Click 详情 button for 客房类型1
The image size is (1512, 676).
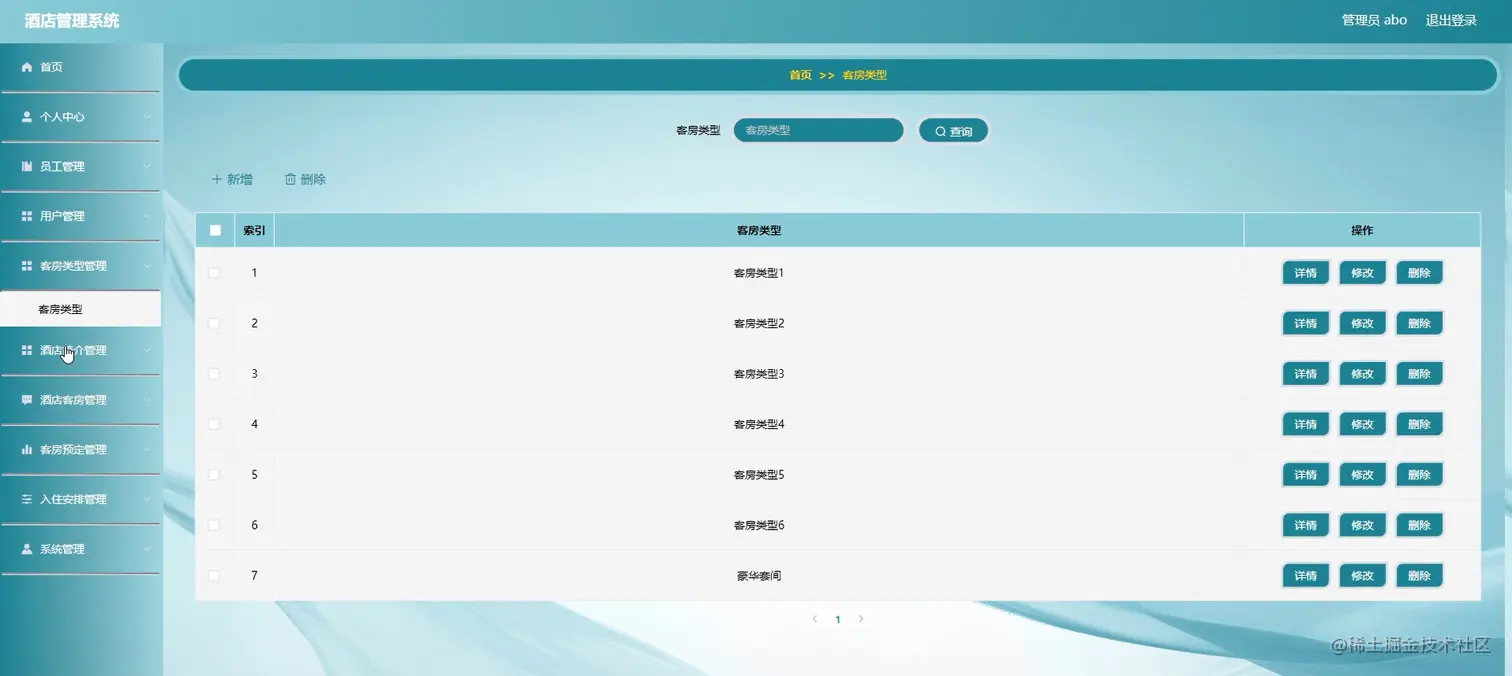point(1306,273)
